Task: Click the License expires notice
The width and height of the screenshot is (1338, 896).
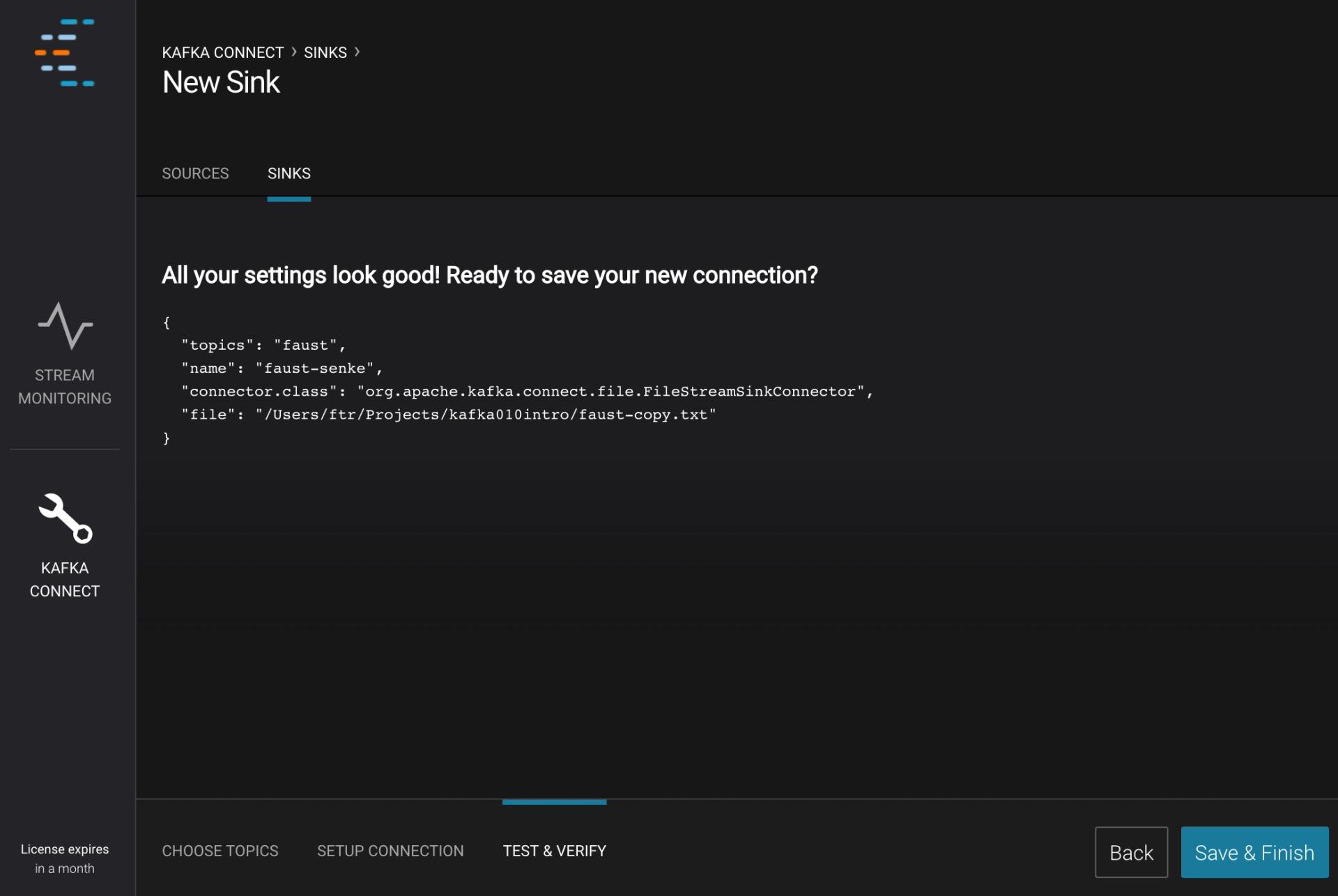Action: click(x=65, y=858)
